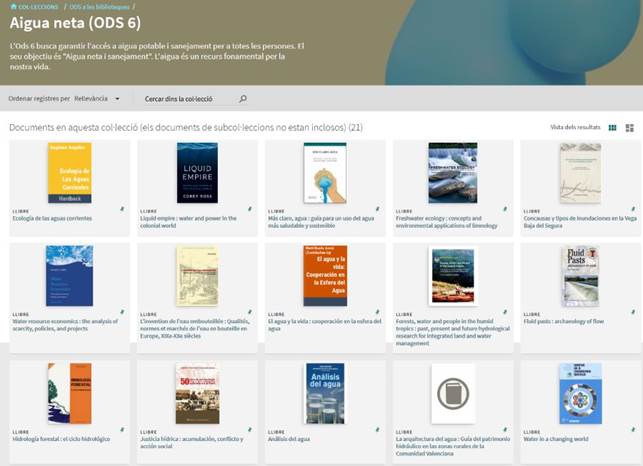Switch to list view of results
Image resolution: width=643 pixels, height=466 pixels.
(x=630, y=128)
